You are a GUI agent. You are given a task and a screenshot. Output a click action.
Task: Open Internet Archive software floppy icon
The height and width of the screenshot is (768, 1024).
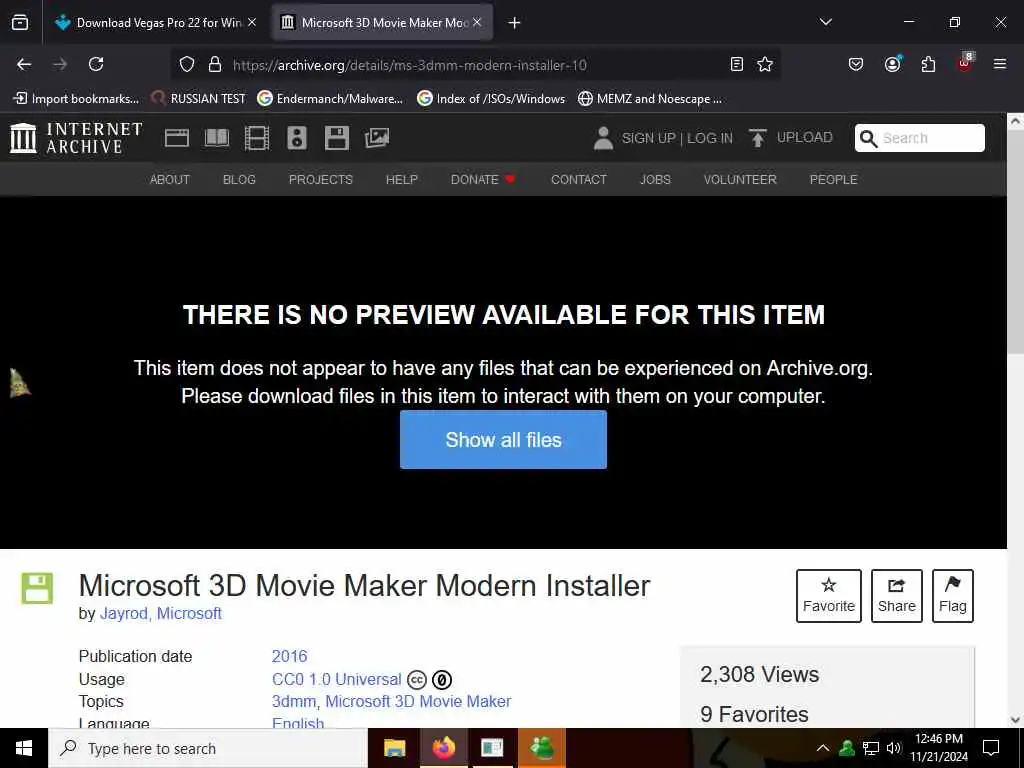tap(337, 138)
